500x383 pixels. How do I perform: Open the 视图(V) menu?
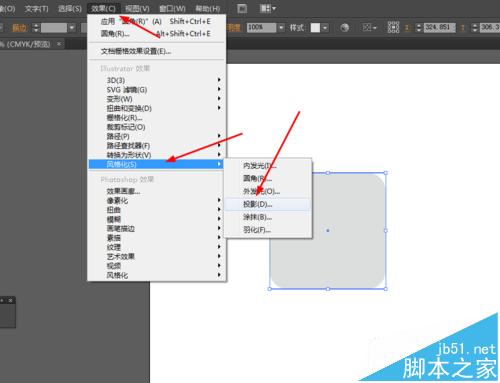[x=137, y=8]
